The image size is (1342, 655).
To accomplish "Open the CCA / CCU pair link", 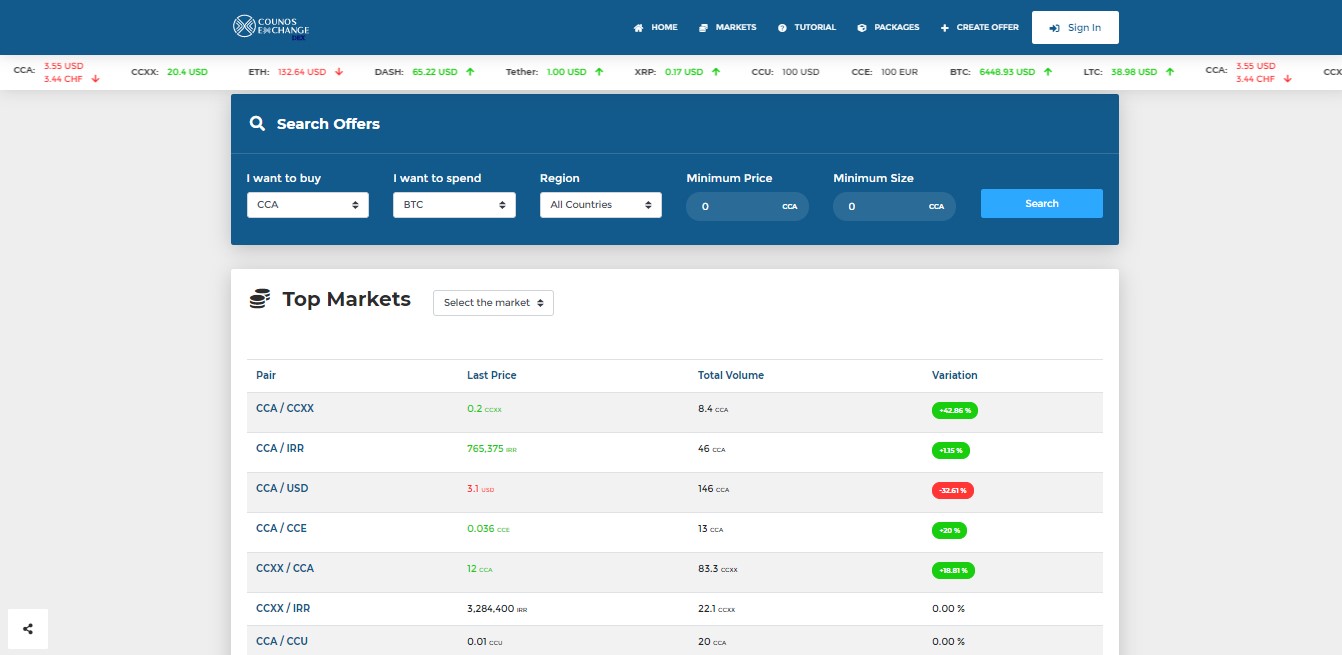I will coord(282,641).
